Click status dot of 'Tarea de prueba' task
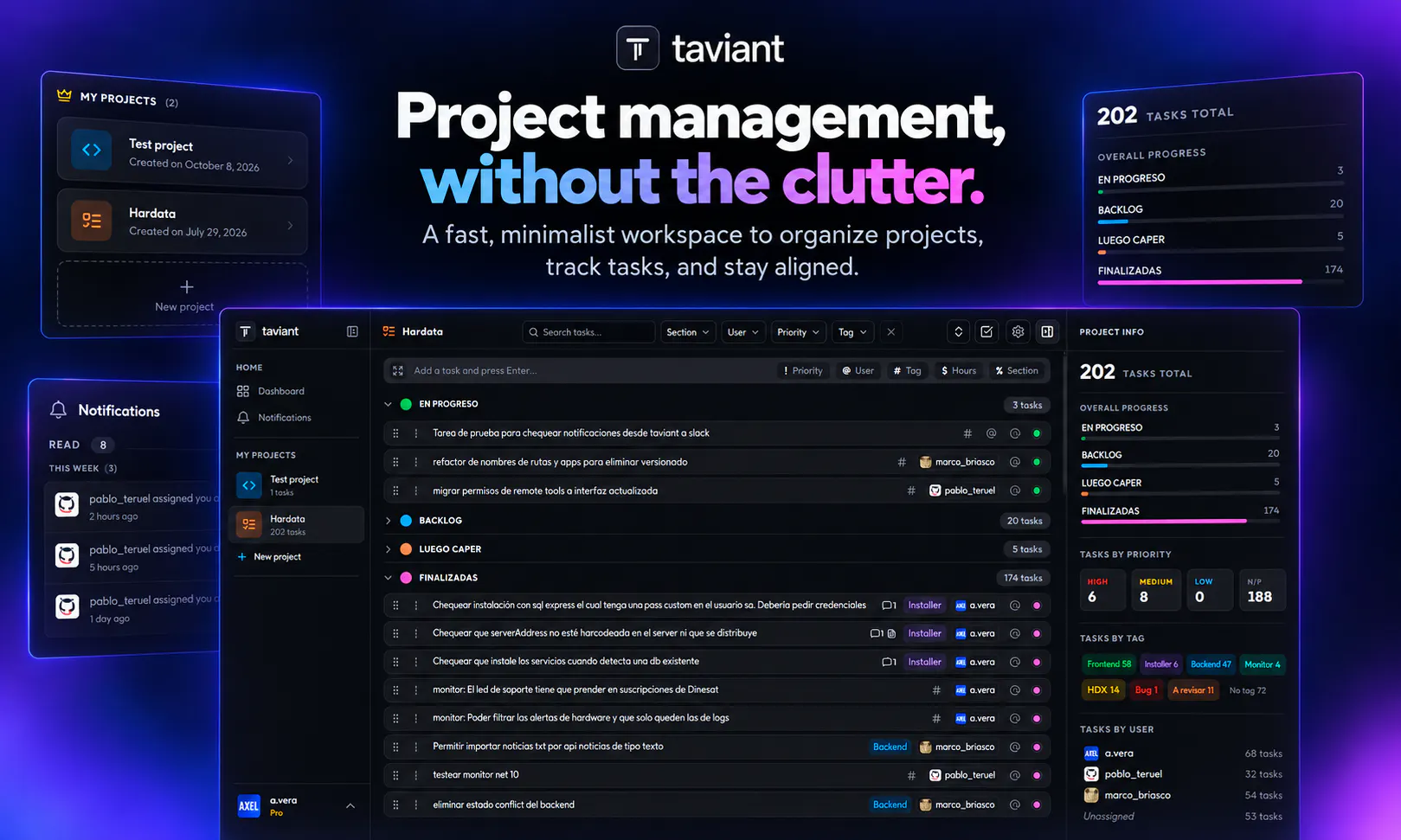 tap(1037, 433)
